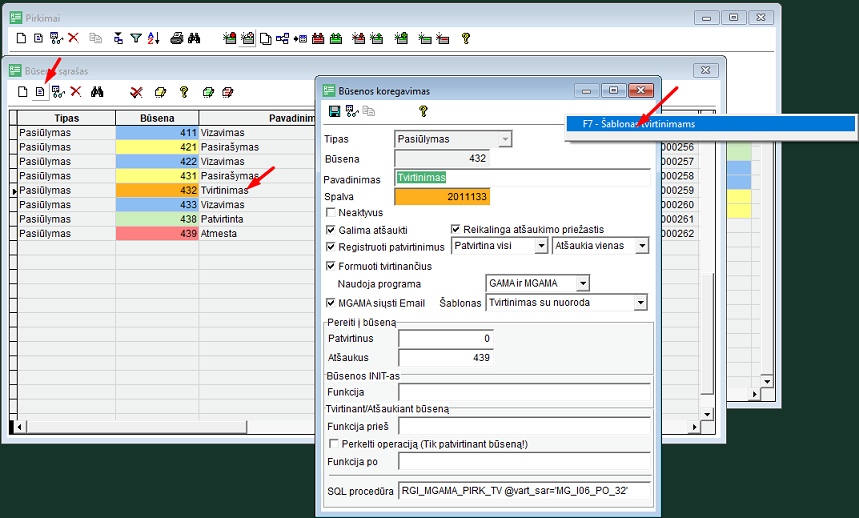
Task: Click the printer icon in Pirkimai toolbar
Action: (x=176, y=39)
